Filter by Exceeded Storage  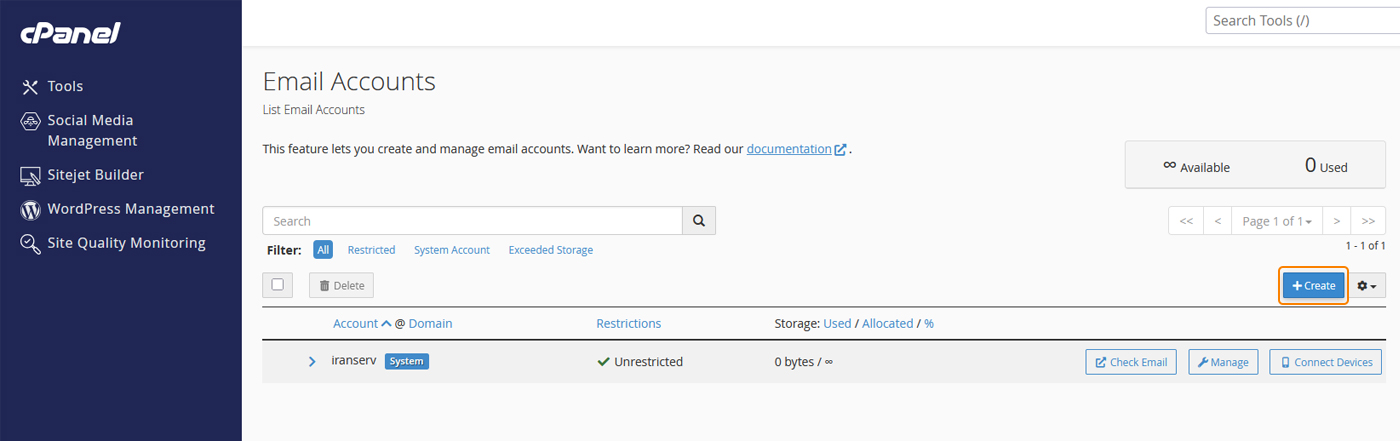point(550,250)
